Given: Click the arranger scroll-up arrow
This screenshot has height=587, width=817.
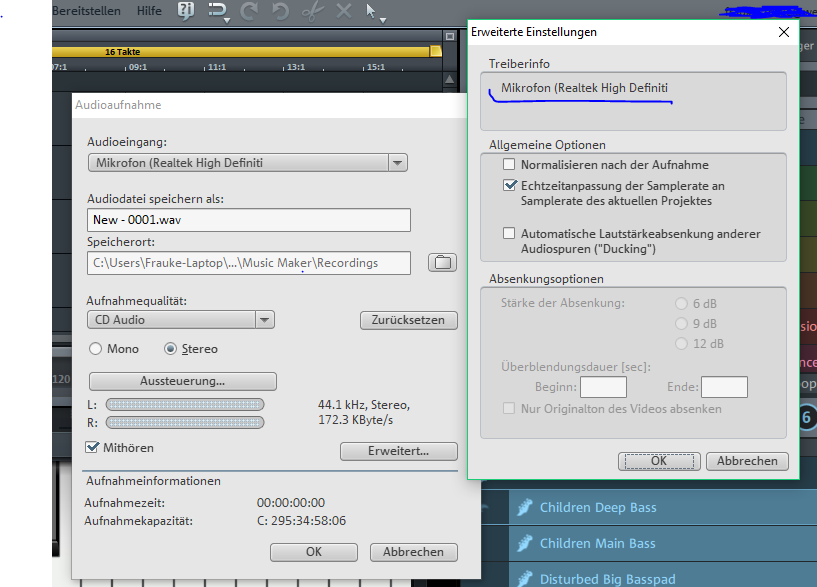Looking at the screenshot, I should [x=450, y=80].
